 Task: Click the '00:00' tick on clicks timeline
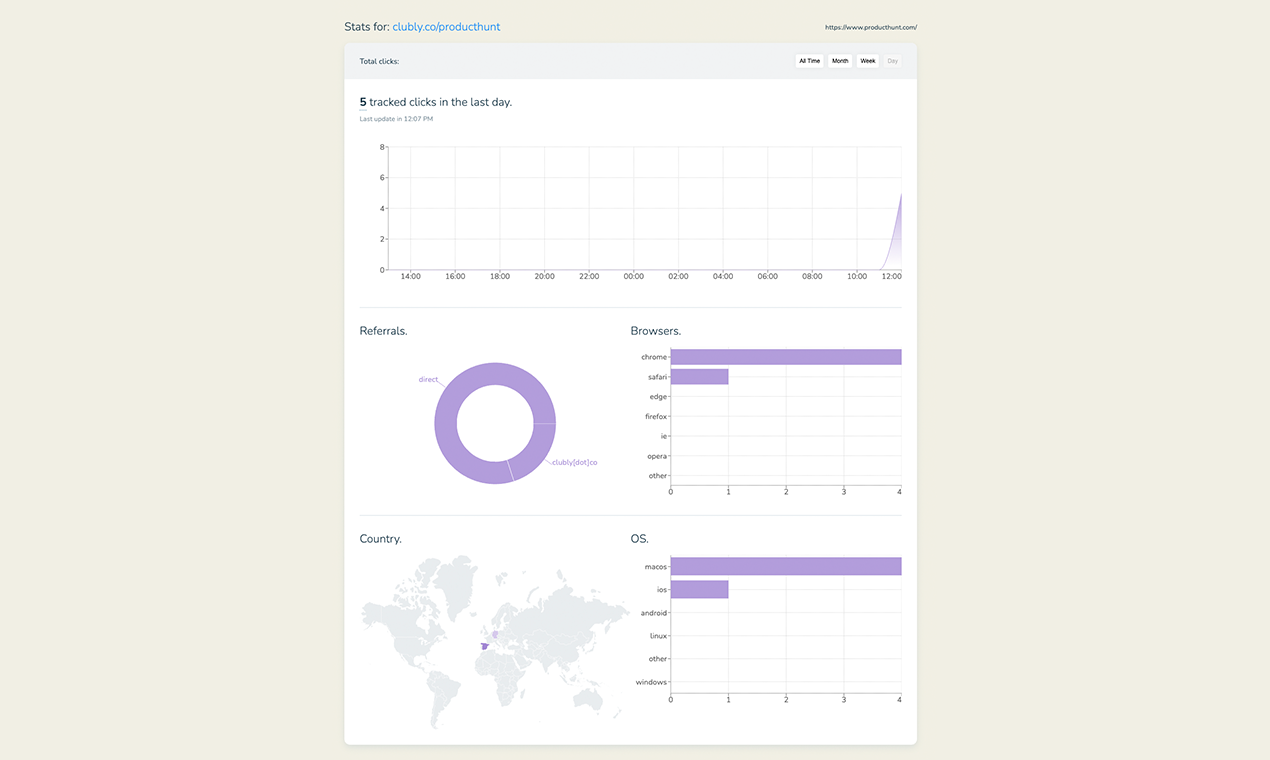[633, 276]
